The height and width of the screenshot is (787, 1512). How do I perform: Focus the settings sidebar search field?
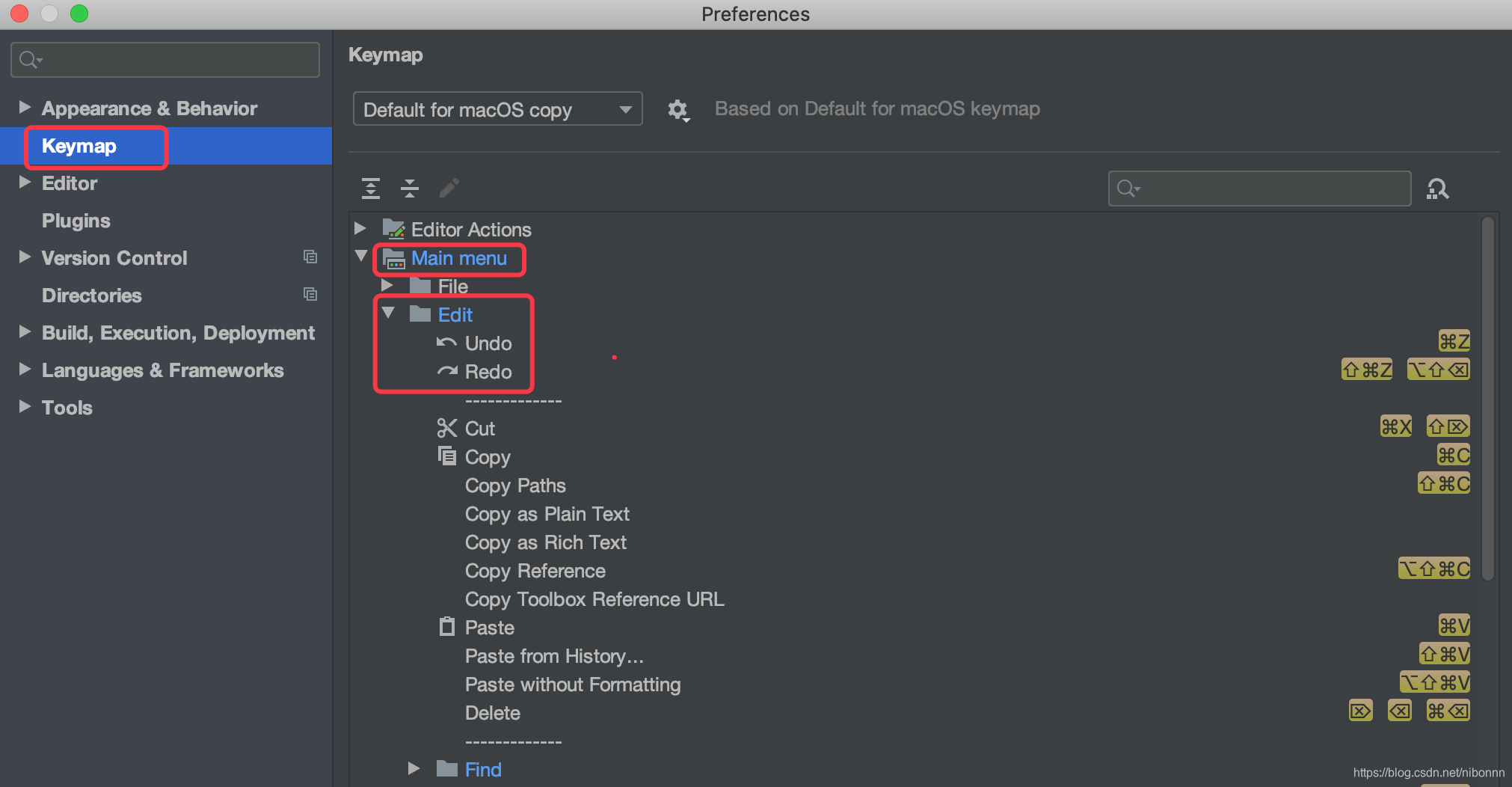point(165,60)
